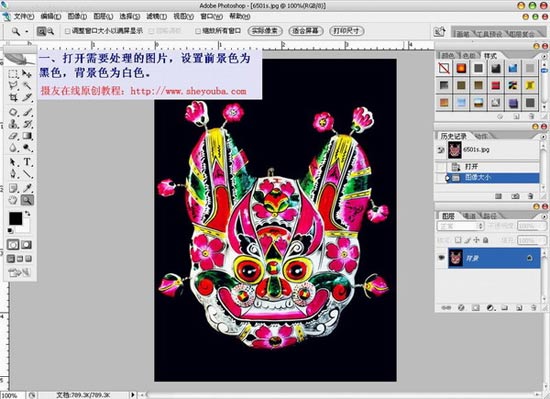Select the Clone Stamp tool
This screenshot has height=399, width=550.
[13, 124]
